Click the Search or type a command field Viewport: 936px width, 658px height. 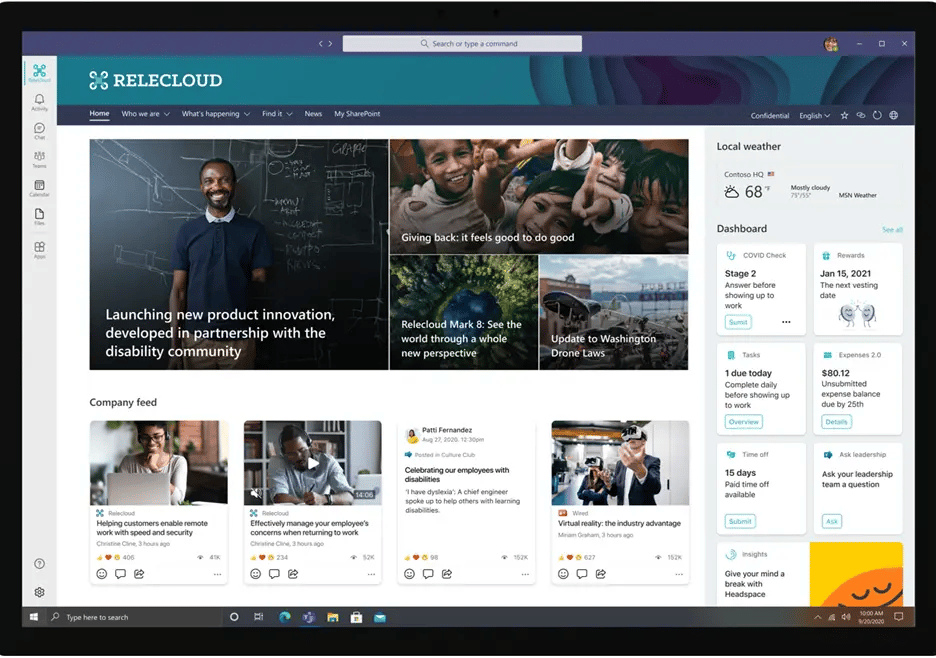click(464, 43)
